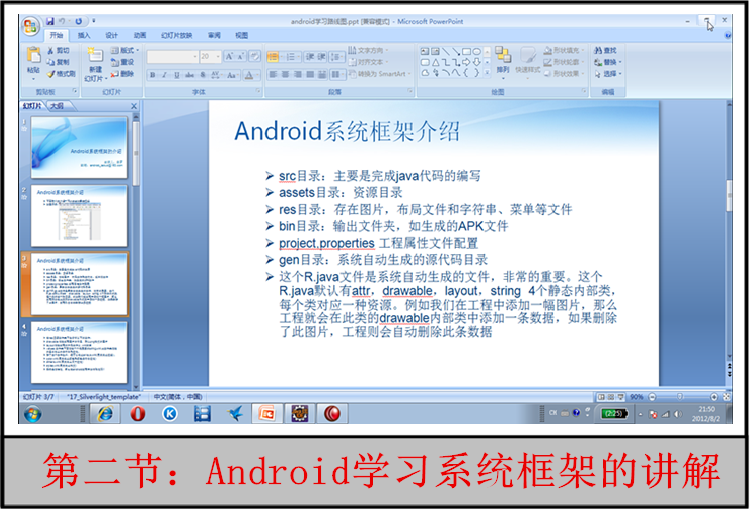Screen dimensions: 750x510
Task: Open PowerPoint Help with the question mark
Action: tap(728, 35)
